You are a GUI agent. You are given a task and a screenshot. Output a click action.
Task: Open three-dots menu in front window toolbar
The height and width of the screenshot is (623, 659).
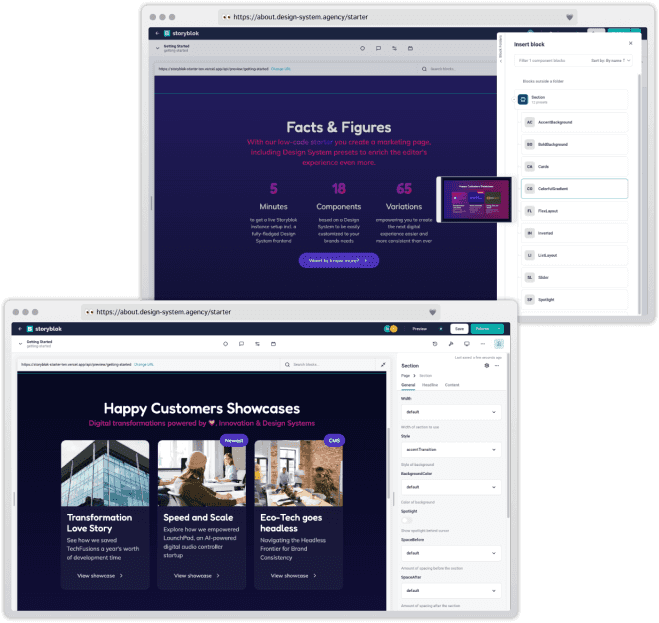(x=482, y=344)
